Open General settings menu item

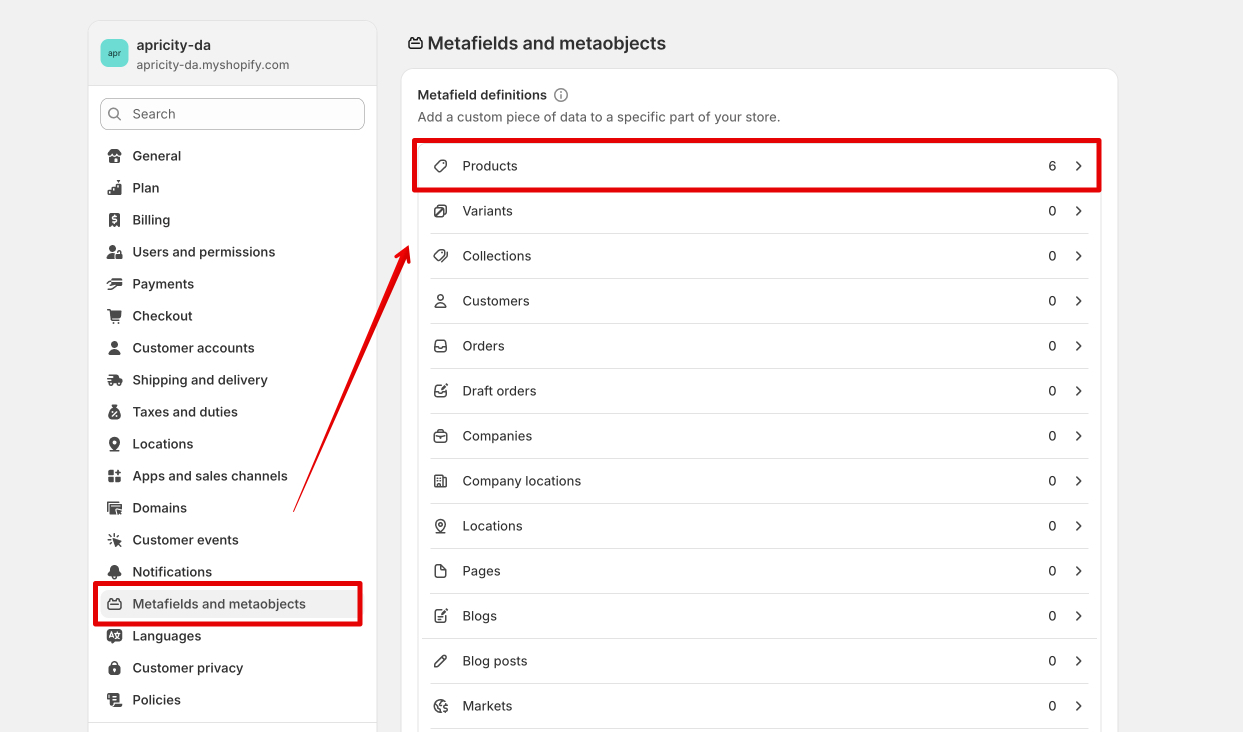pyautogui.click(x=157, y=156)
